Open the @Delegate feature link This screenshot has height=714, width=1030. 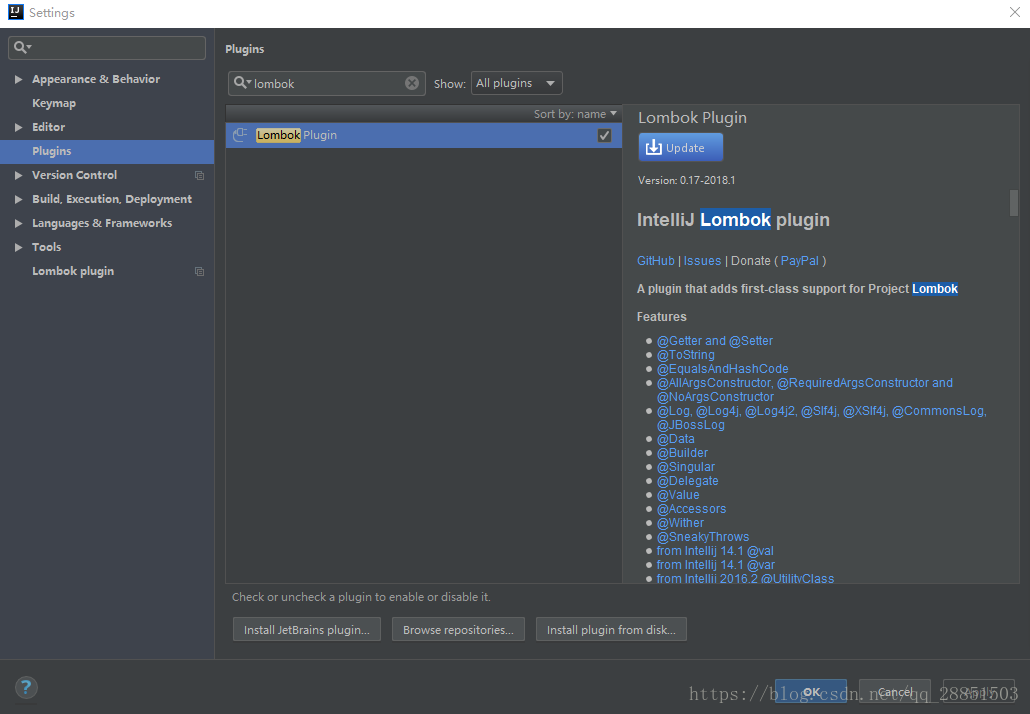point(687,481)
